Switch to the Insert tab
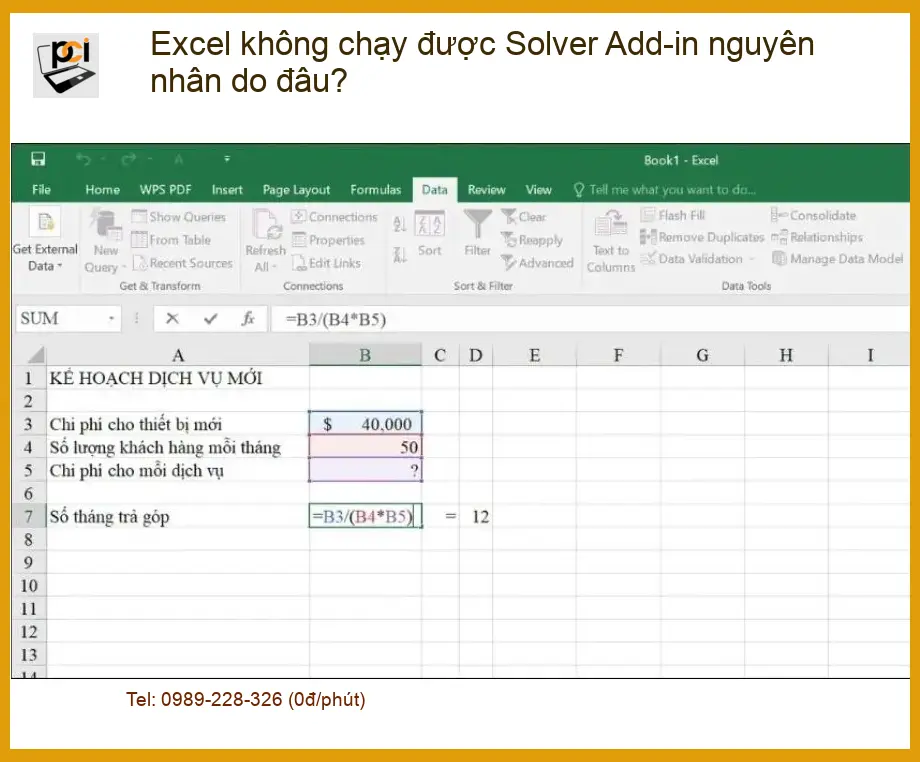920x762 pixels. 227,189
